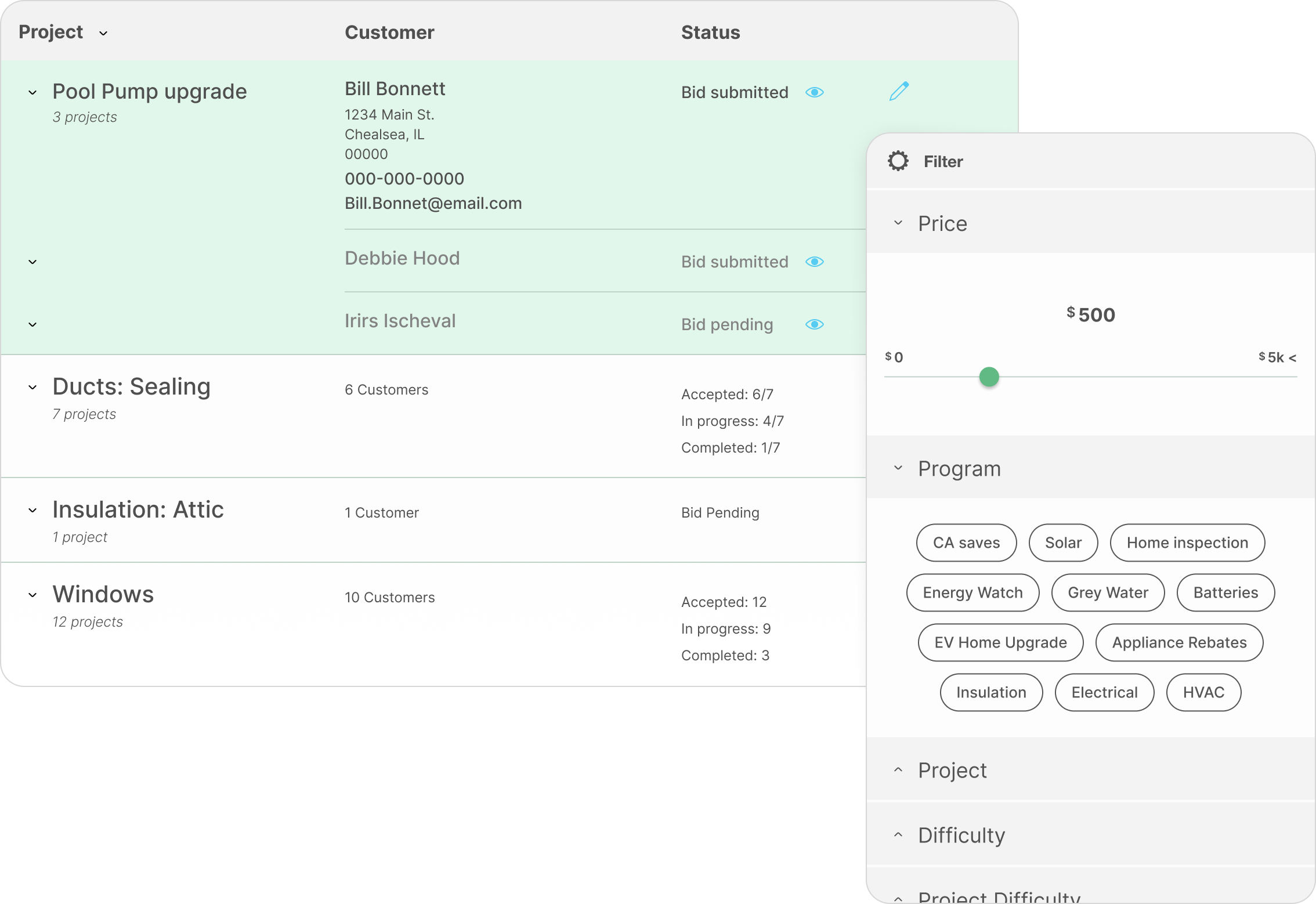The width and height of the screenshot is (1316, 904).
Task: Select the HVAC program chip
Action: (x=1203, y=693)
